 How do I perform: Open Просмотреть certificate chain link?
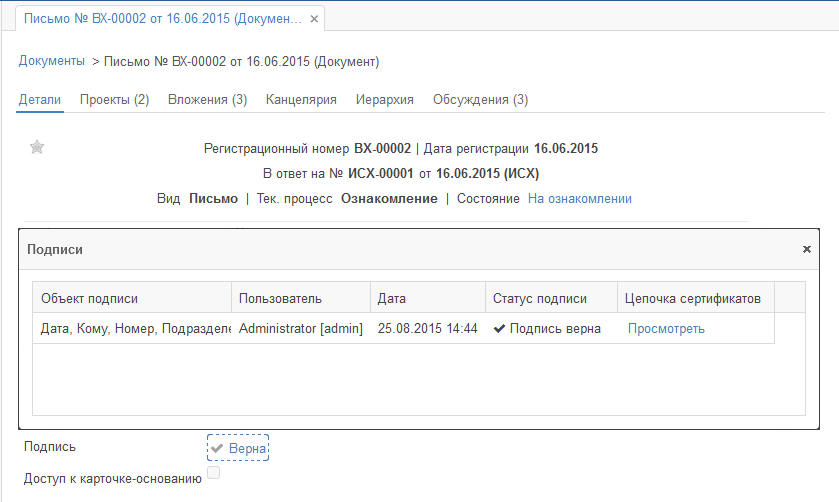tap(666, 329)
